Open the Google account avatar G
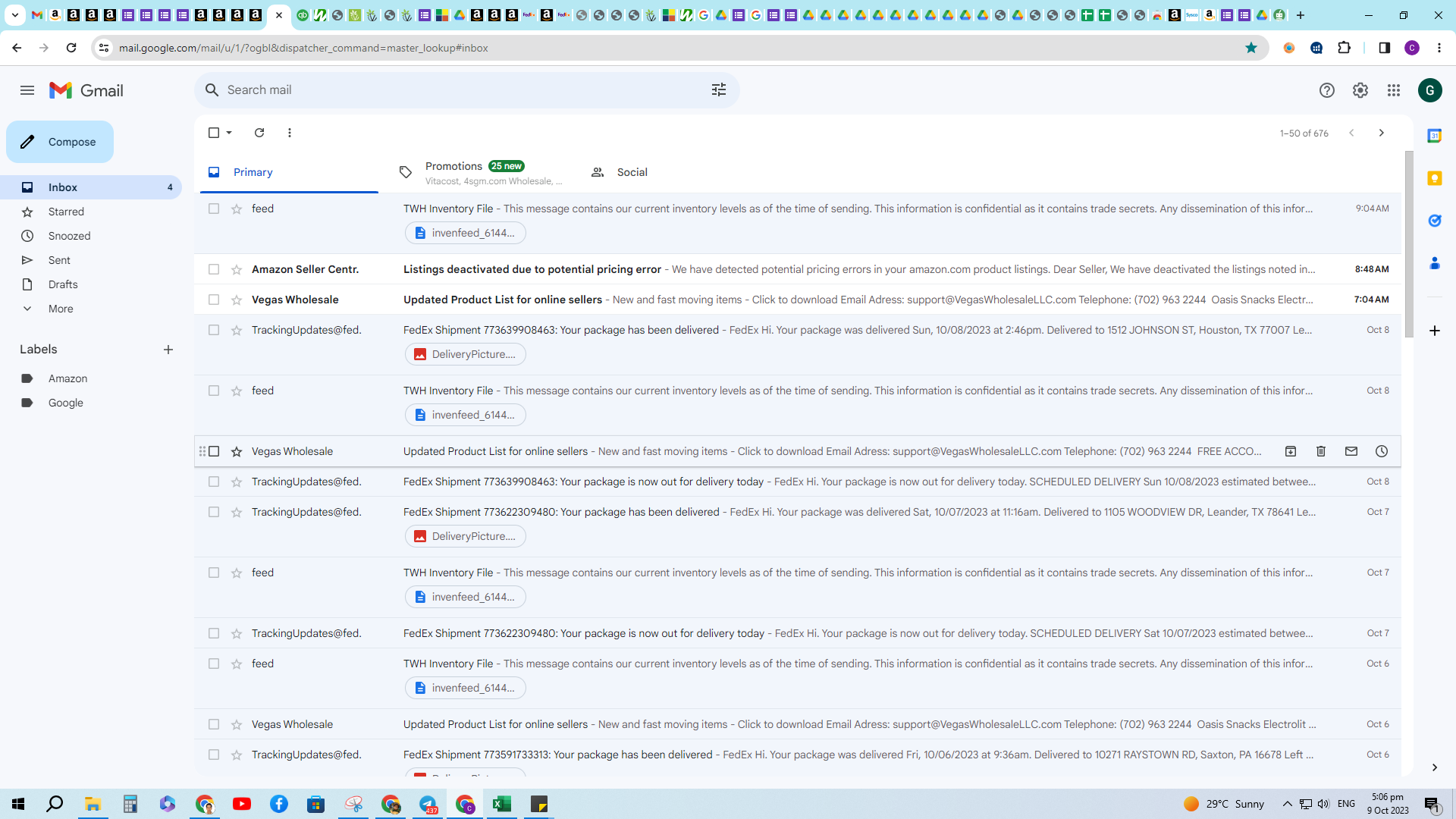 pos(1429,90)
